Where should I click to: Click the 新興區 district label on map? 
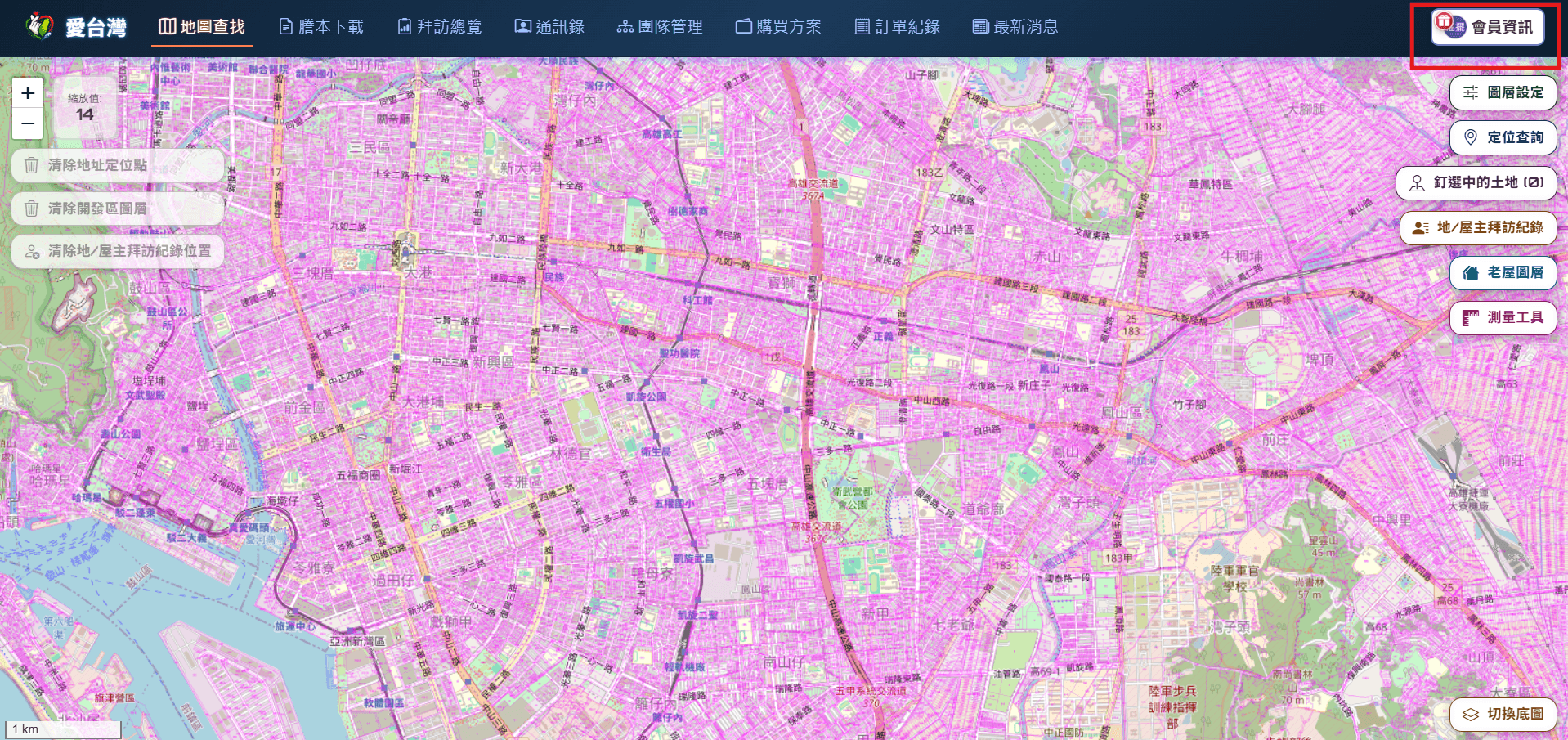tap(493, 361)
